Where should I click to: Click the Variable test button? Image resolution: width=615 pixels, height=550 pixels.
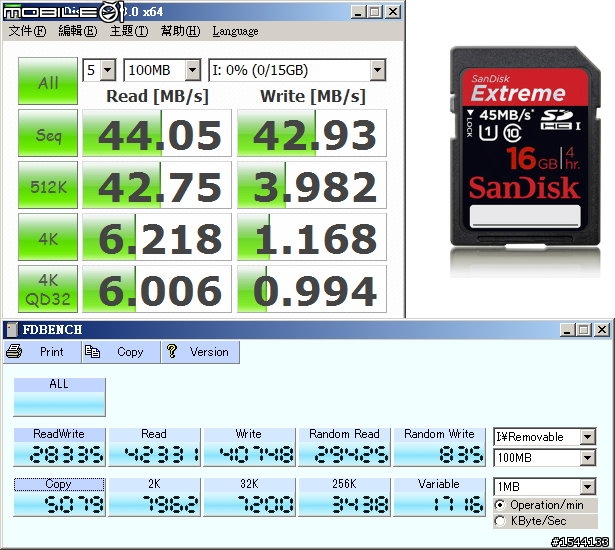(x=439, y=497)
